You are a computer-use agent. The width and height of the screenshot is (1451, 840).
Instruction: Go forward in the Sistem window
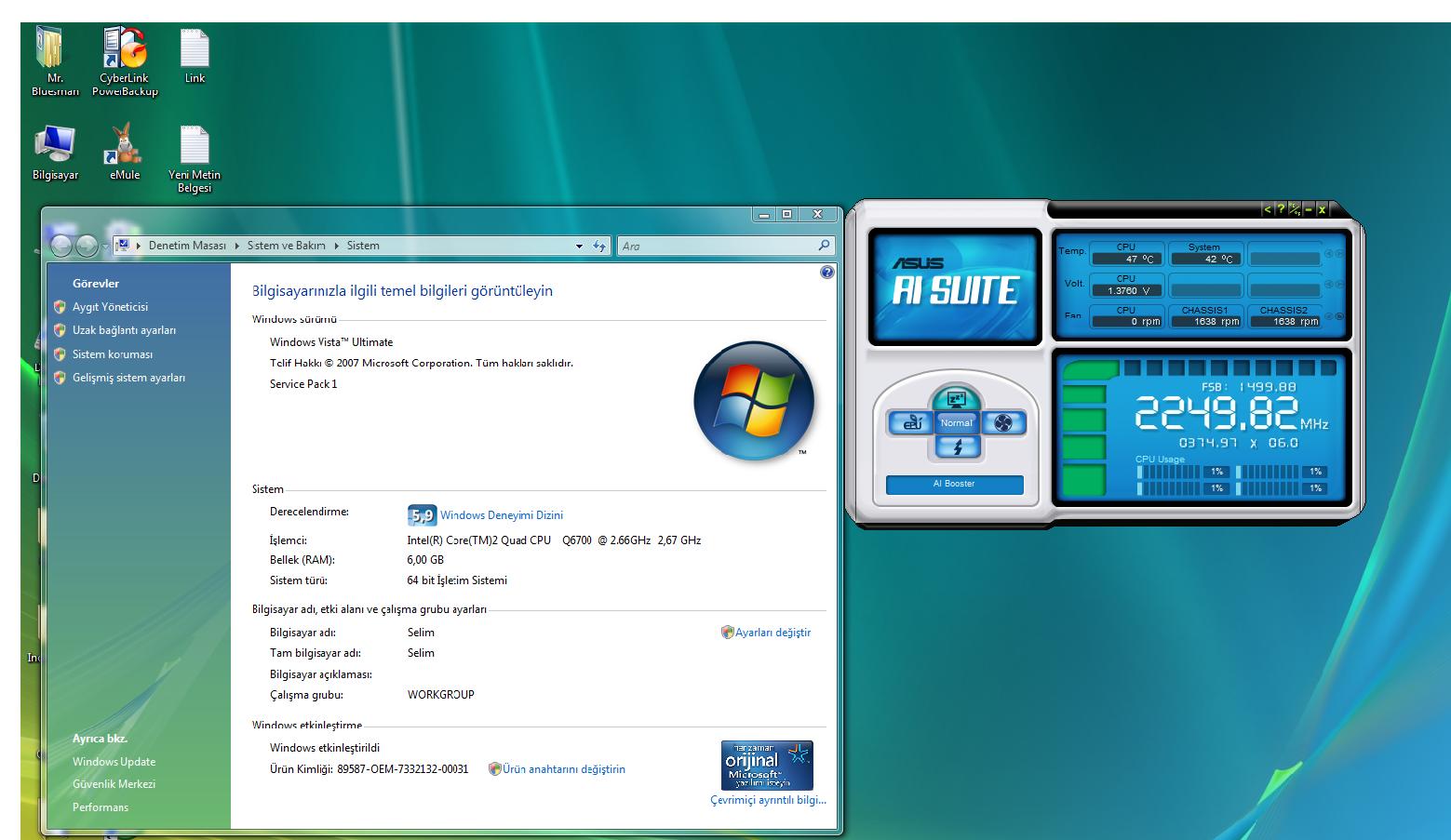pyautogui.click(x=87, y=246)
